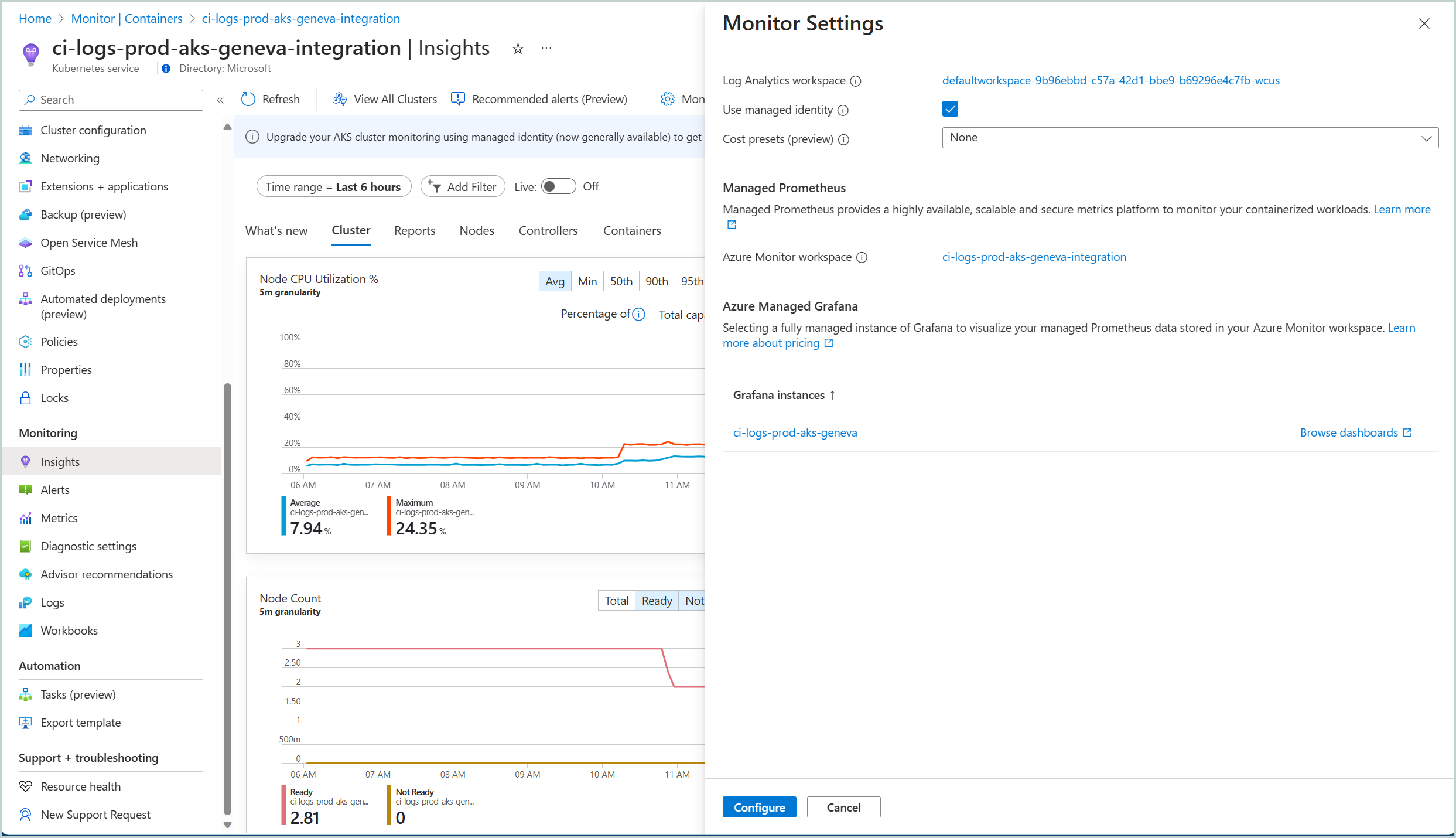Click Recommended alerts (Preview) icon
Image resolution: width=1456 pixels, height=838 pixels.
point(458,99)
